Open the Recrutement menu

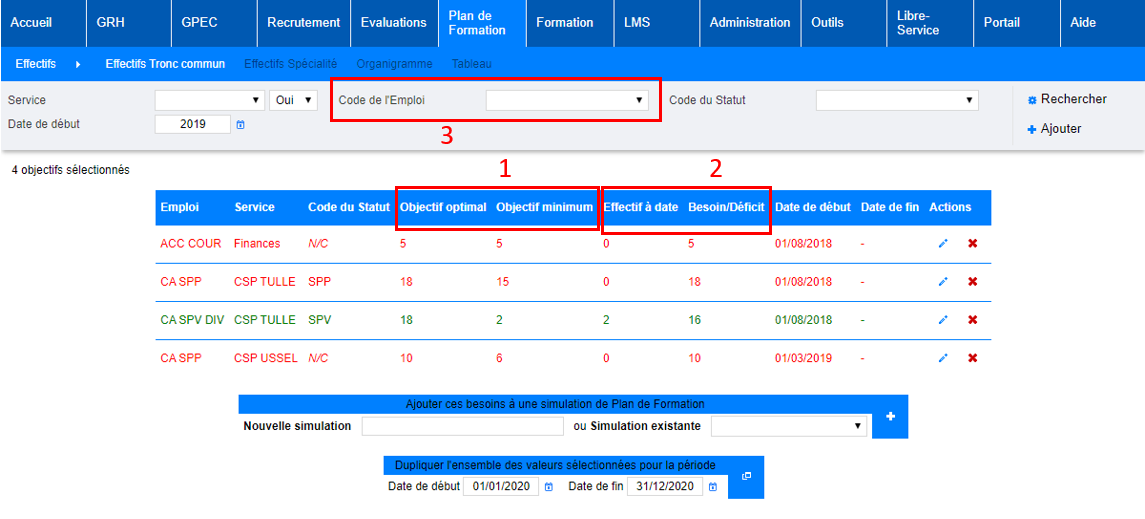point(303,22)
